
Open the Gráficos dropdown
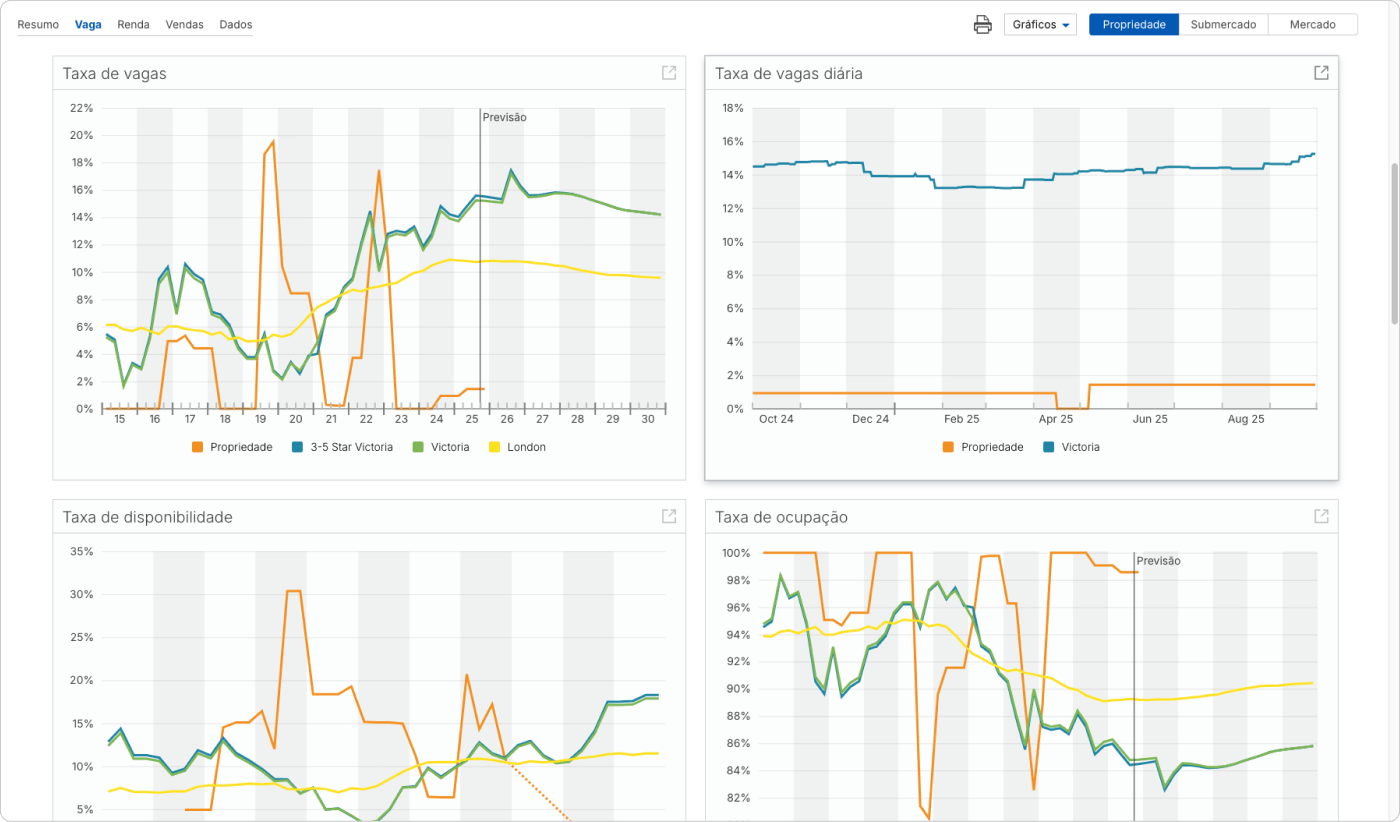(1040, 25)
